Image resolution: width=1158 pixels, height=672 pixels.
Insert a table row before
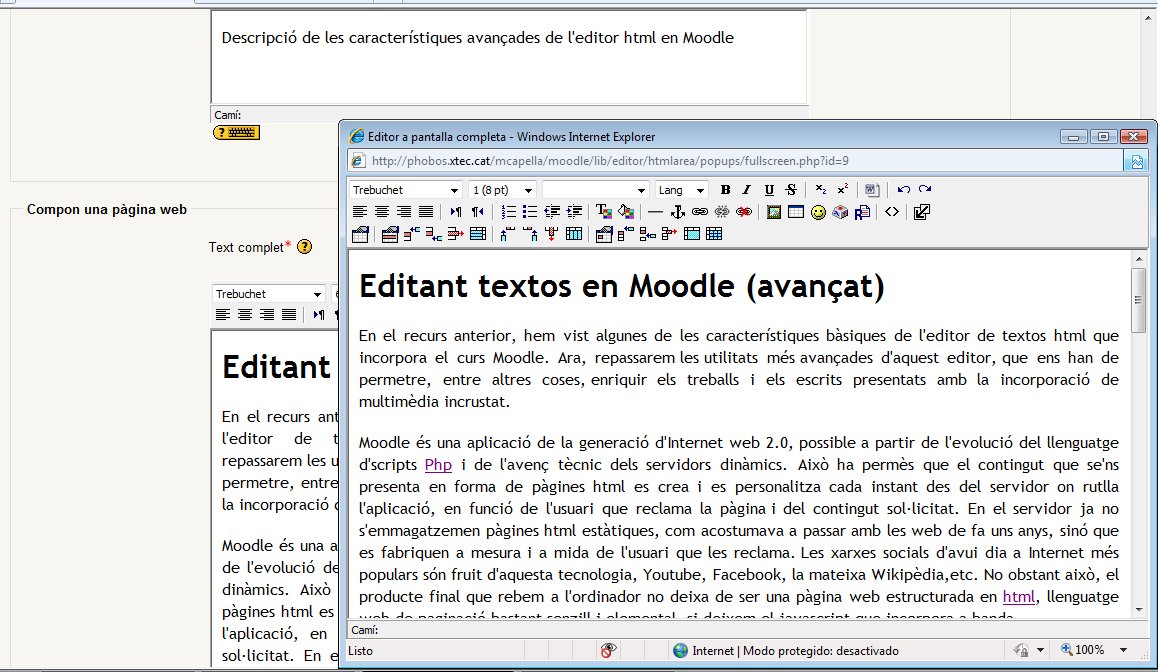[411, 234]
